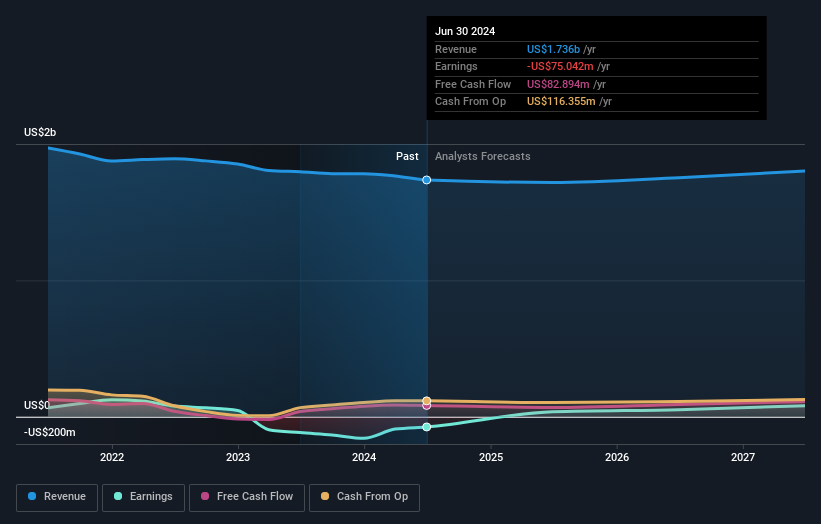Click the Analysts Forecasts label

(483, 157)
